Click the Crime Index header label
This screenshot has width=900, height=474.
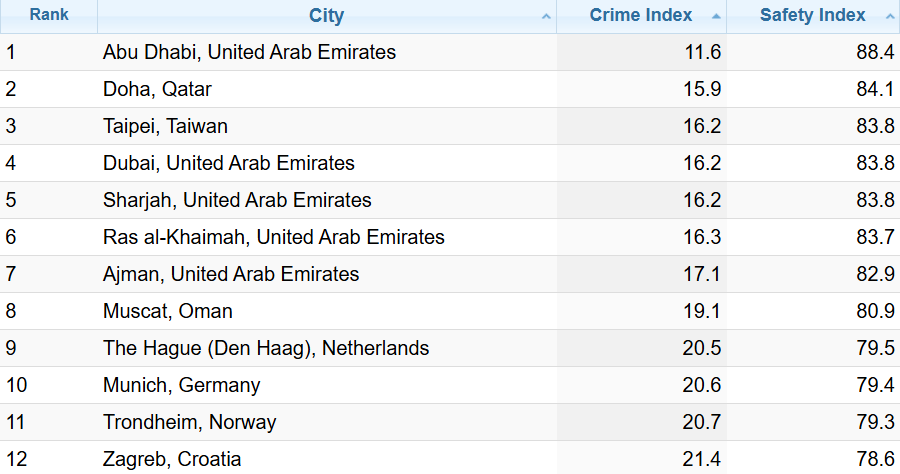[x=641, y=15]
